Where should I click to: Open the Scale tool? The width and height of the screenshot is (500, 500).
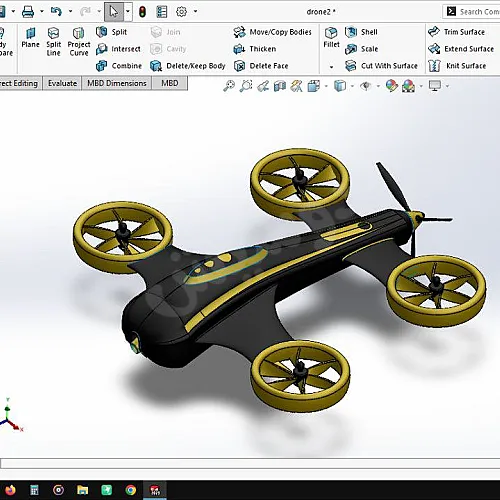(361, 49)
